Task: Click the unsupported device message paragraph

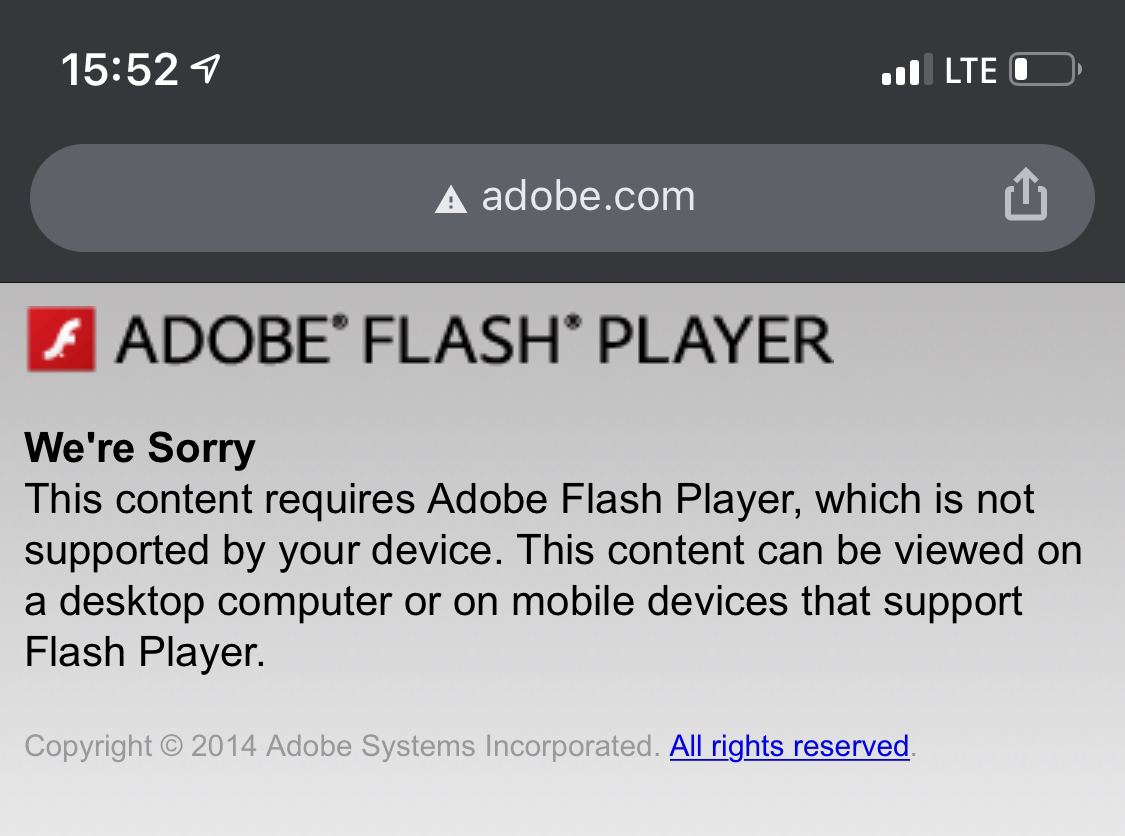Action: tap(553, 576)
